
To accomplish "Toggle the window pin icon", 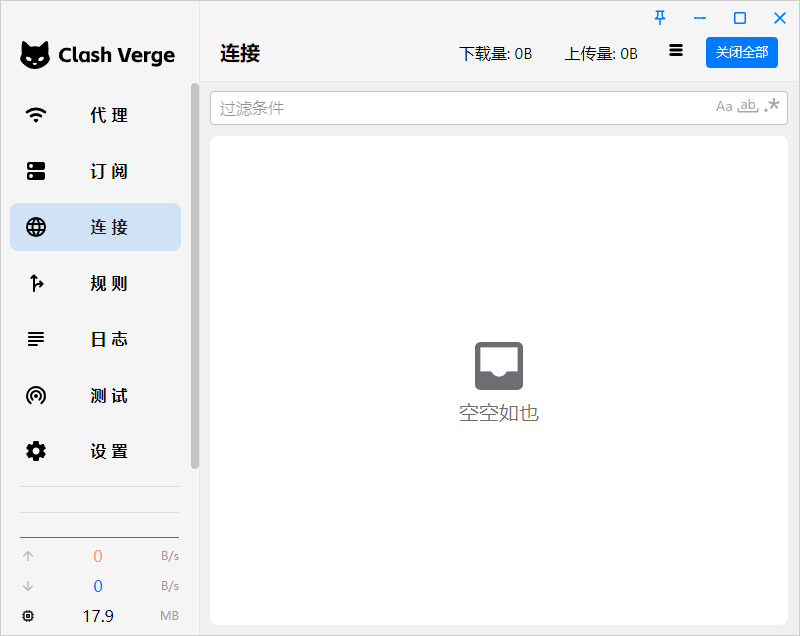I will point(659,17).
